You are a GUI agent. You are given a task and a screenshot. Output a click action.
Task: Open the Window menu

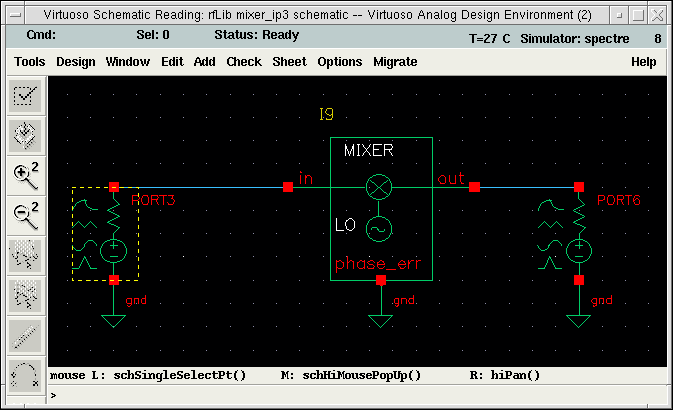(x=128, y=62)
